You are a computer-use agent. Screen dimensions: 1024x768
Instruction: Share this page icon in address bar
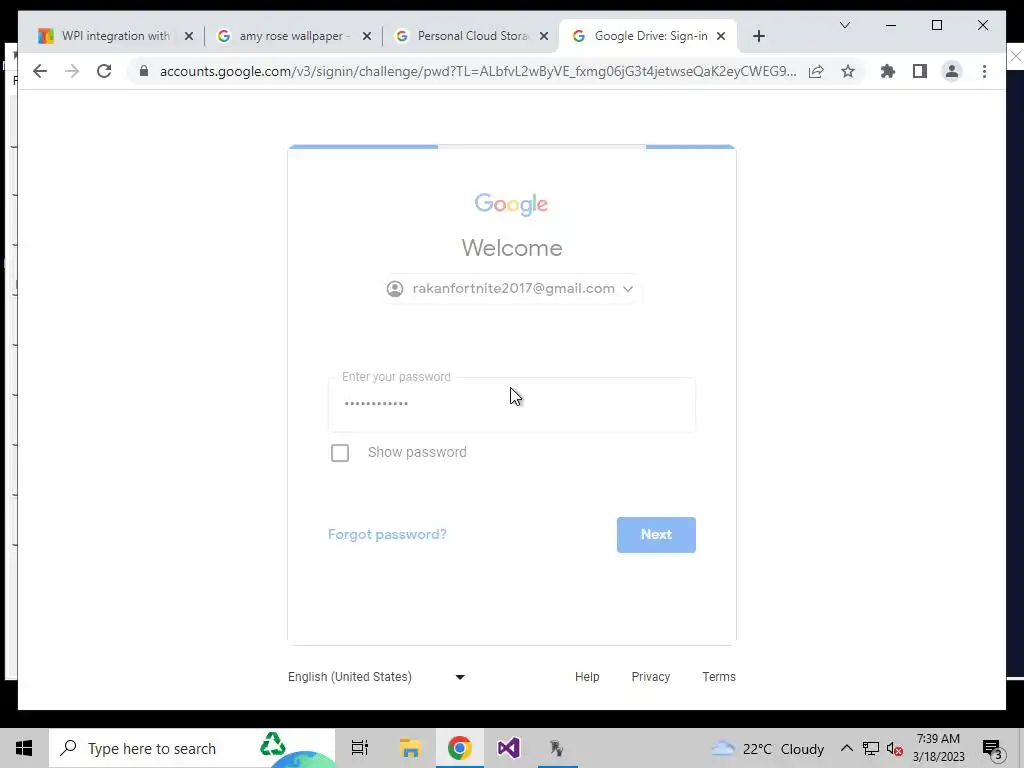click(816, 71)
